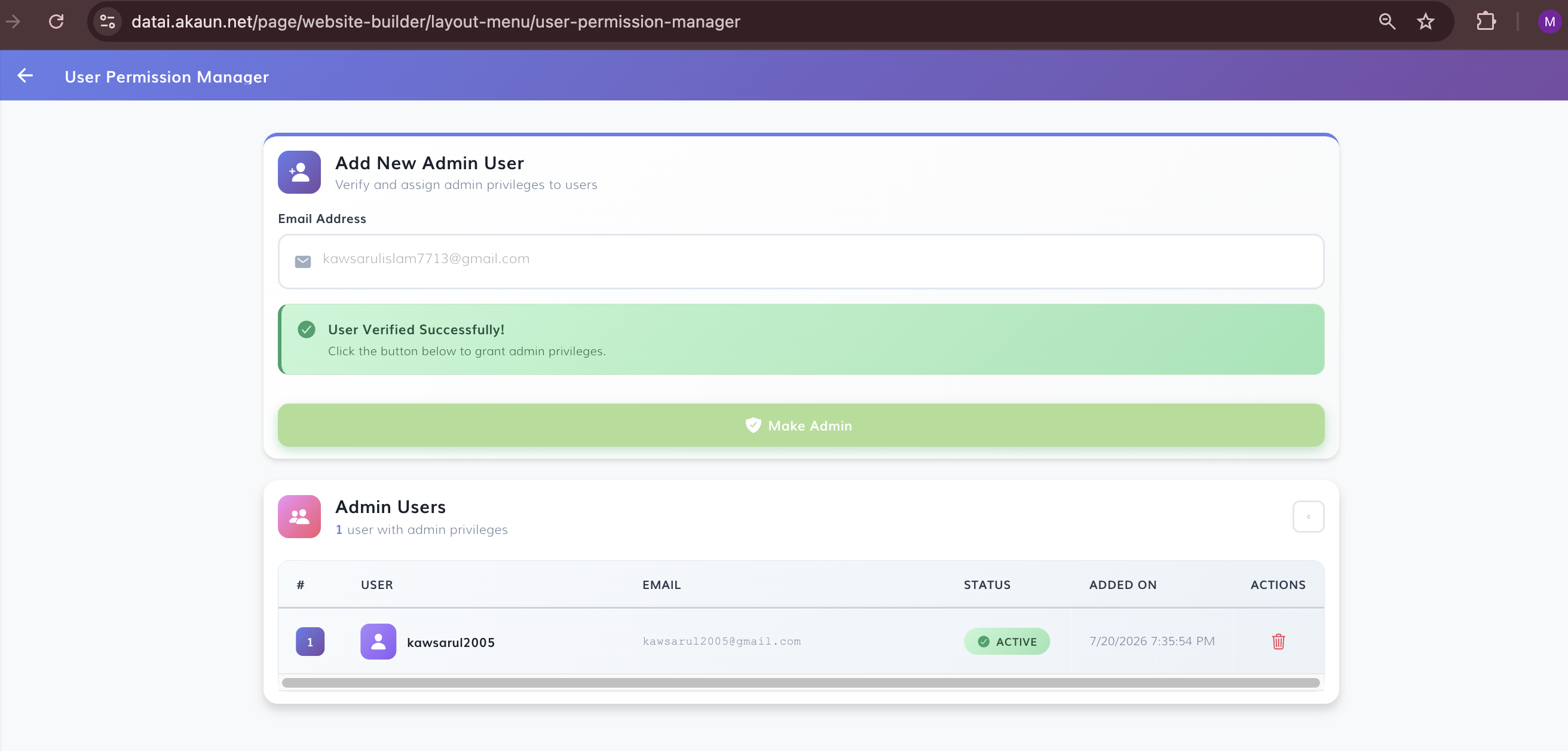Click the zoom magnifier icon in address bar

coord(1386,22)
